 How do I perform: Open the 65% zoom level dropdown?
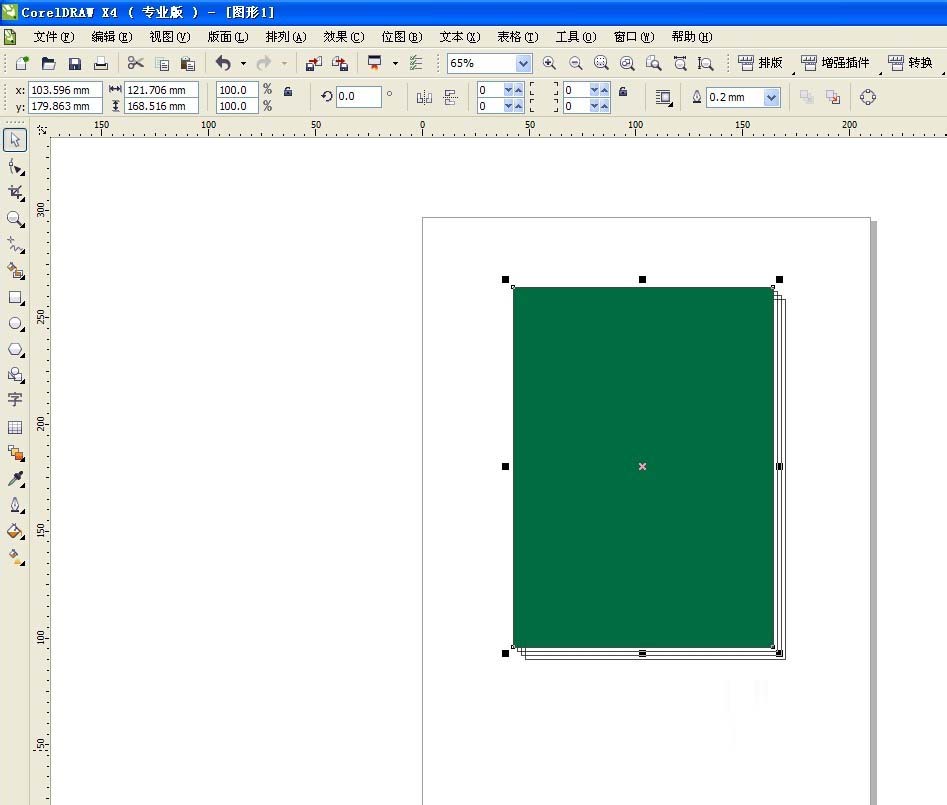(523, 63)
